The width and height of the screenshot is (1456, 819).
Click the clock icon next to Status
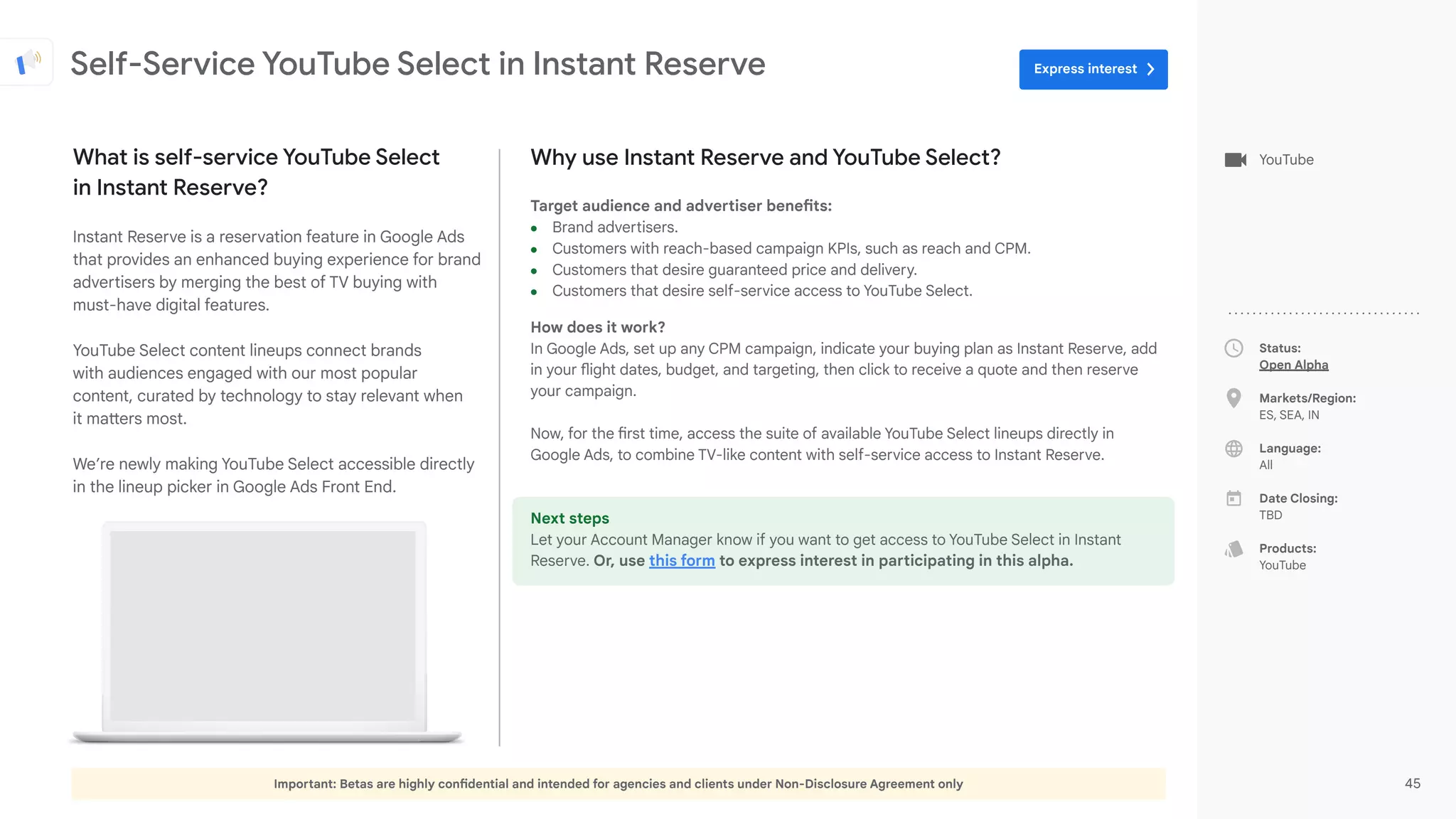(x=1233, y=348)
